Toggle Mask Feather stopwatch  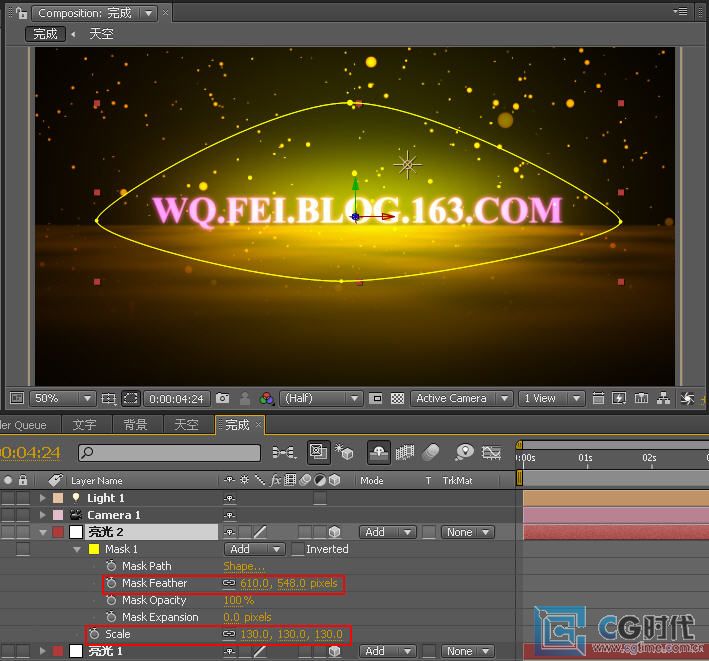point(111,583)
